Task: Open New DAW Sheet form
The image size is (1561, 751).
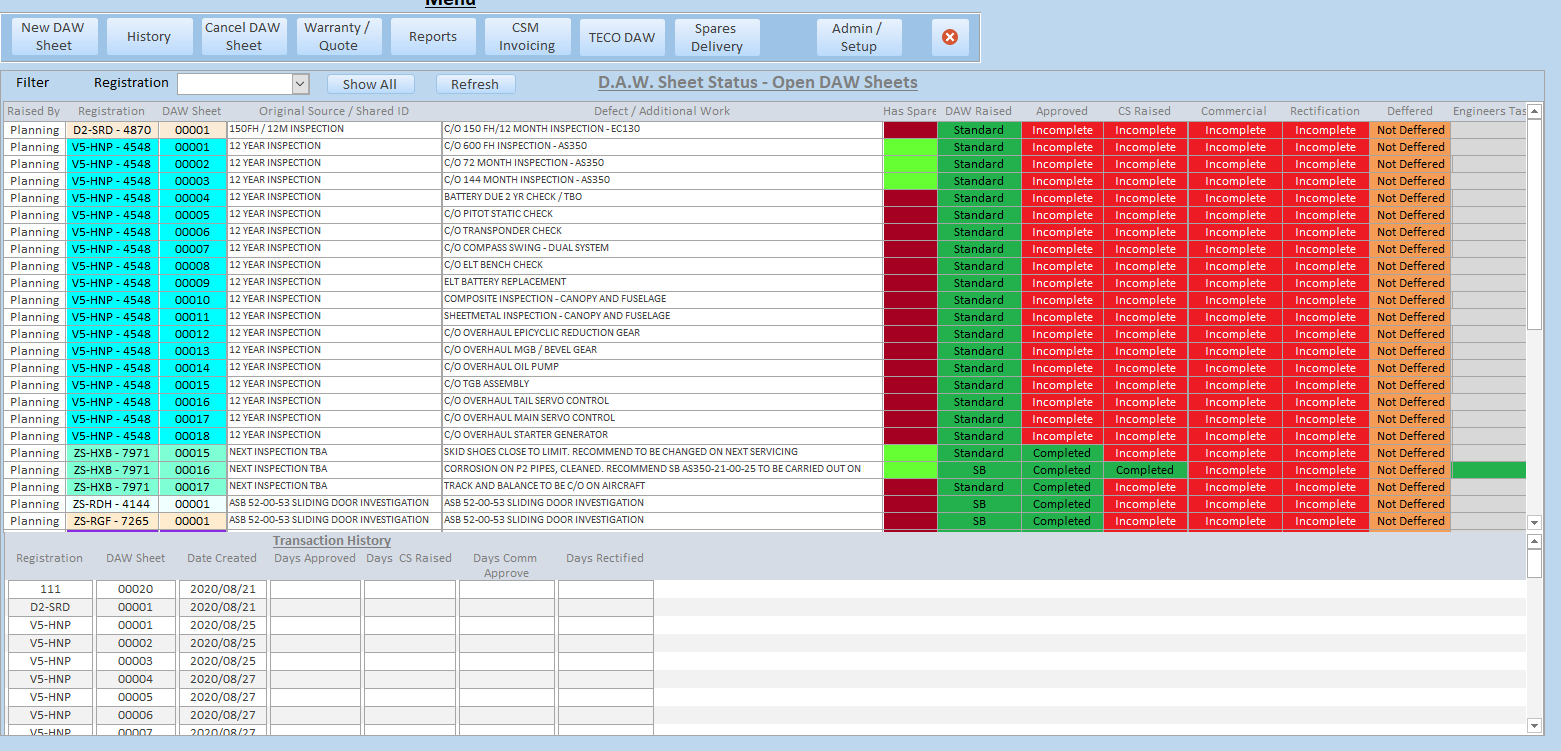Action: pos(54,37)
